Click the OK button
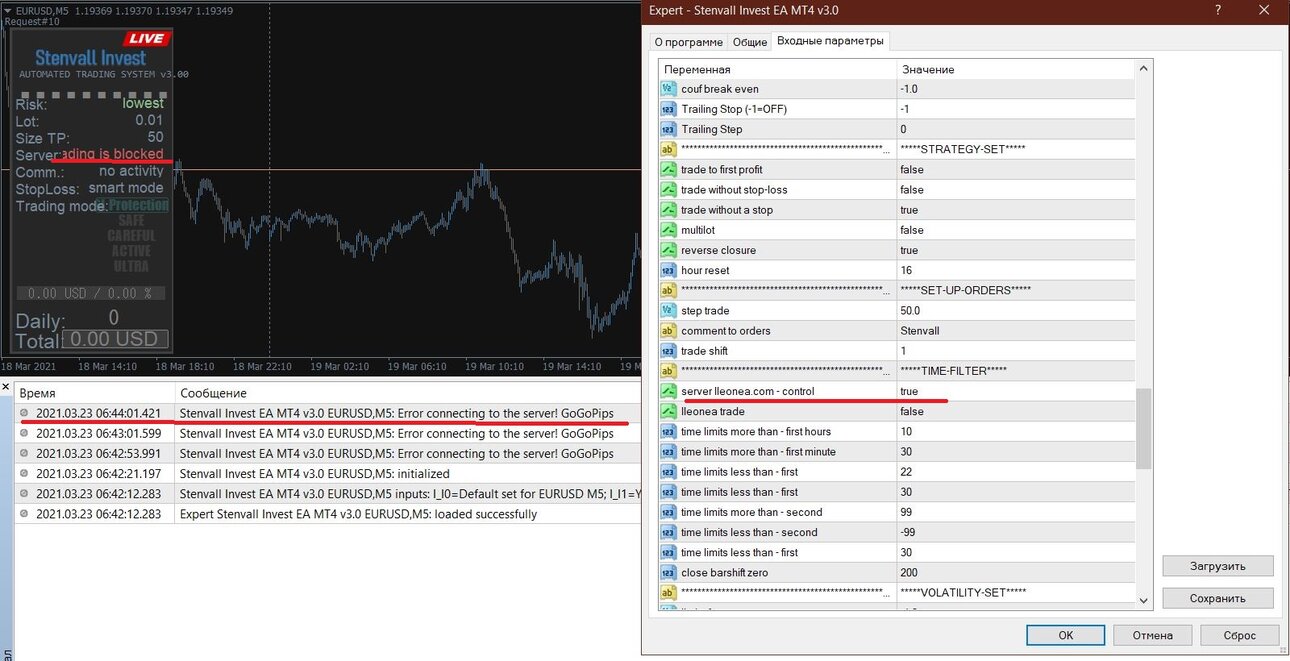This screenshot has height=661, width=1290. (x=1066, y=635)
